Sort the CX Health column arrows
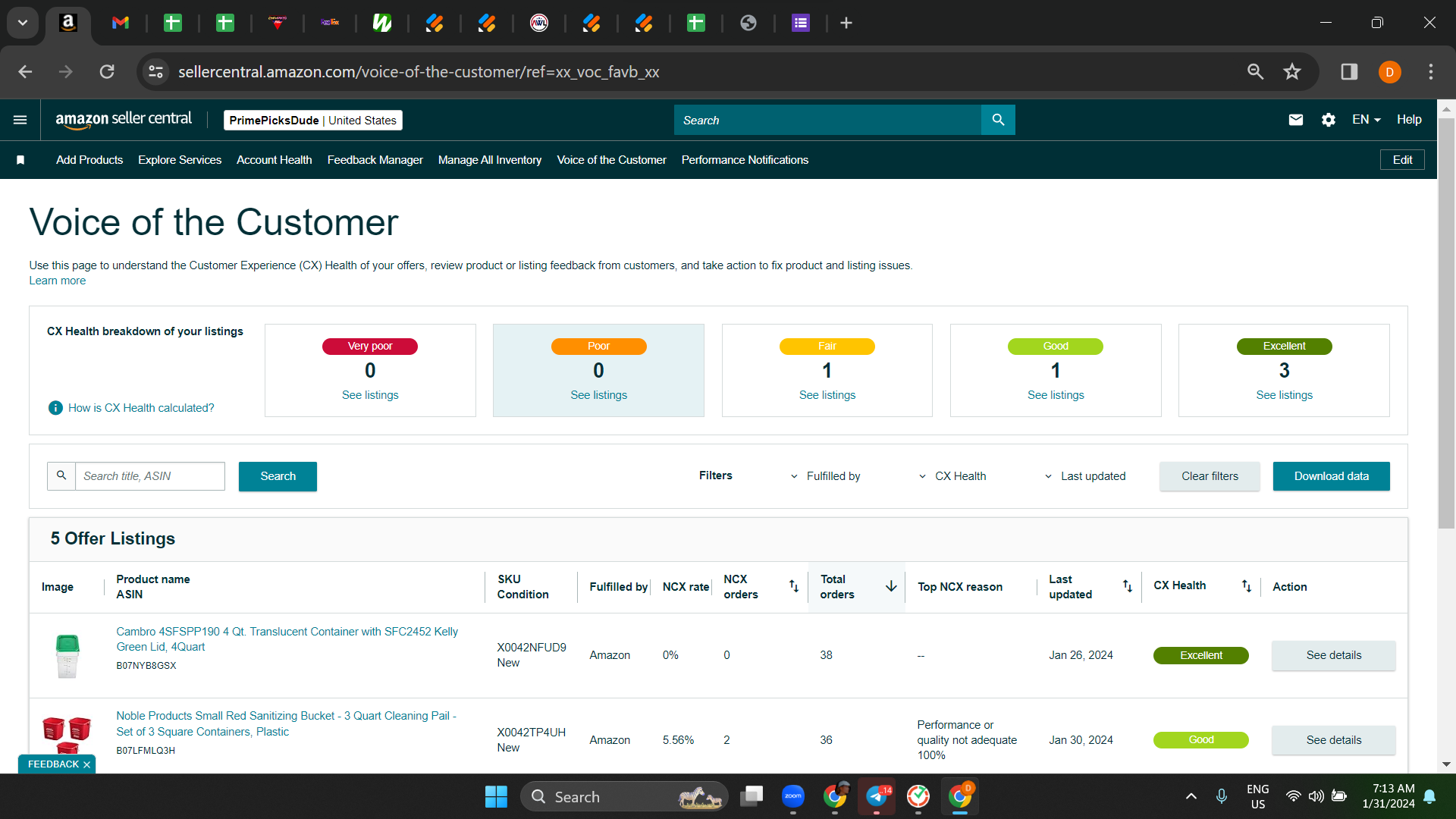 [1247, 586]
